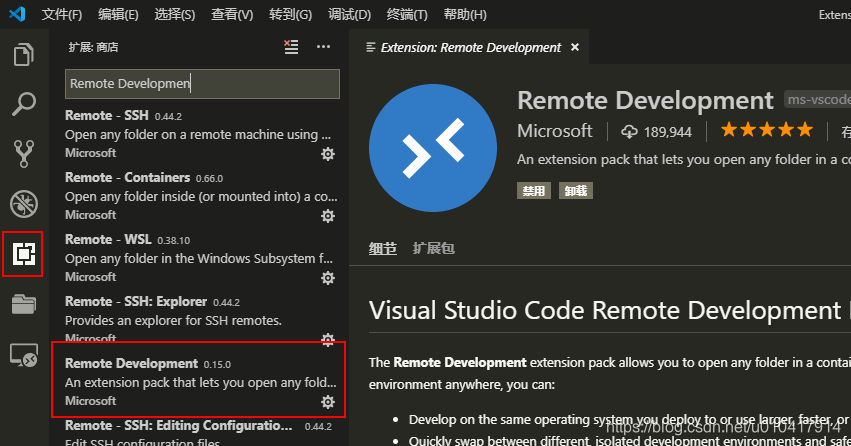
Task: Select Remote - WSL extension in list
Action: (x=199, y=258)
